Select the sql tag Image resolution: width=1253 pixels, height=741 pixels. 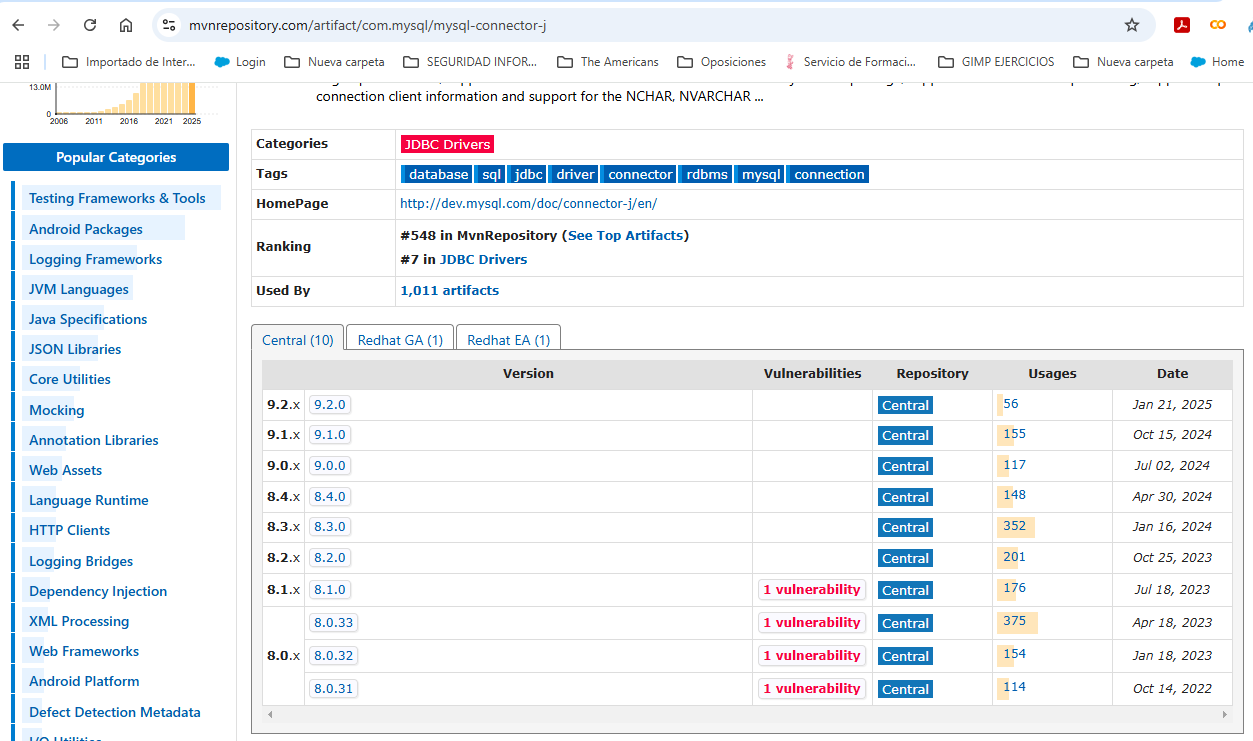(491, 174)
